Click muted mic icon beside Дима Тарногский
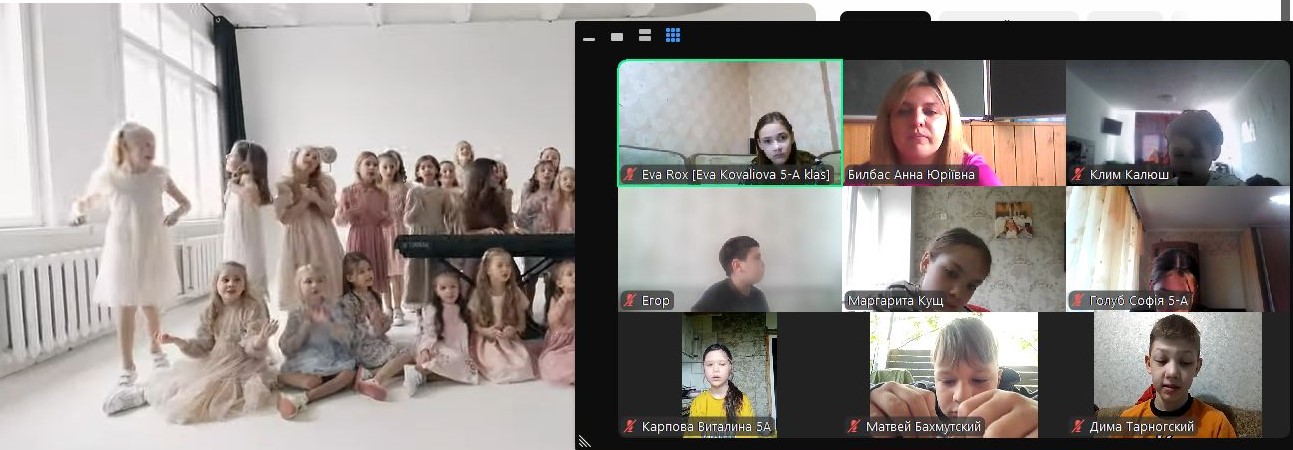Screen dimensions: 1293x450 tap(1078, 426)
